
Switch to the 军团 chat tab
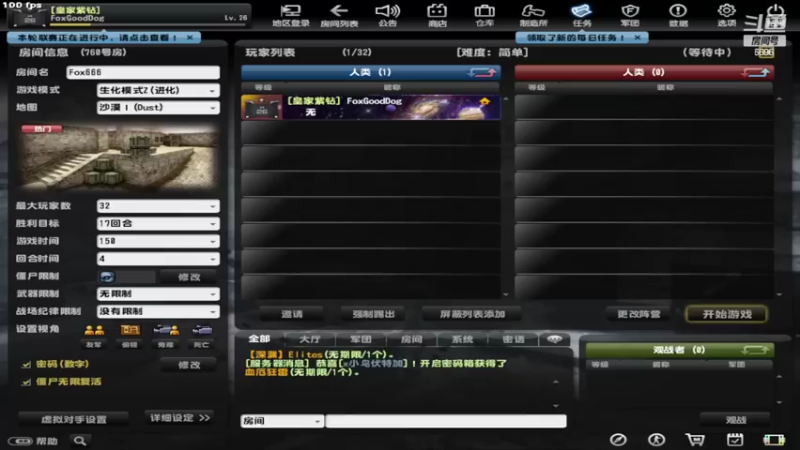tap(361, 339)
